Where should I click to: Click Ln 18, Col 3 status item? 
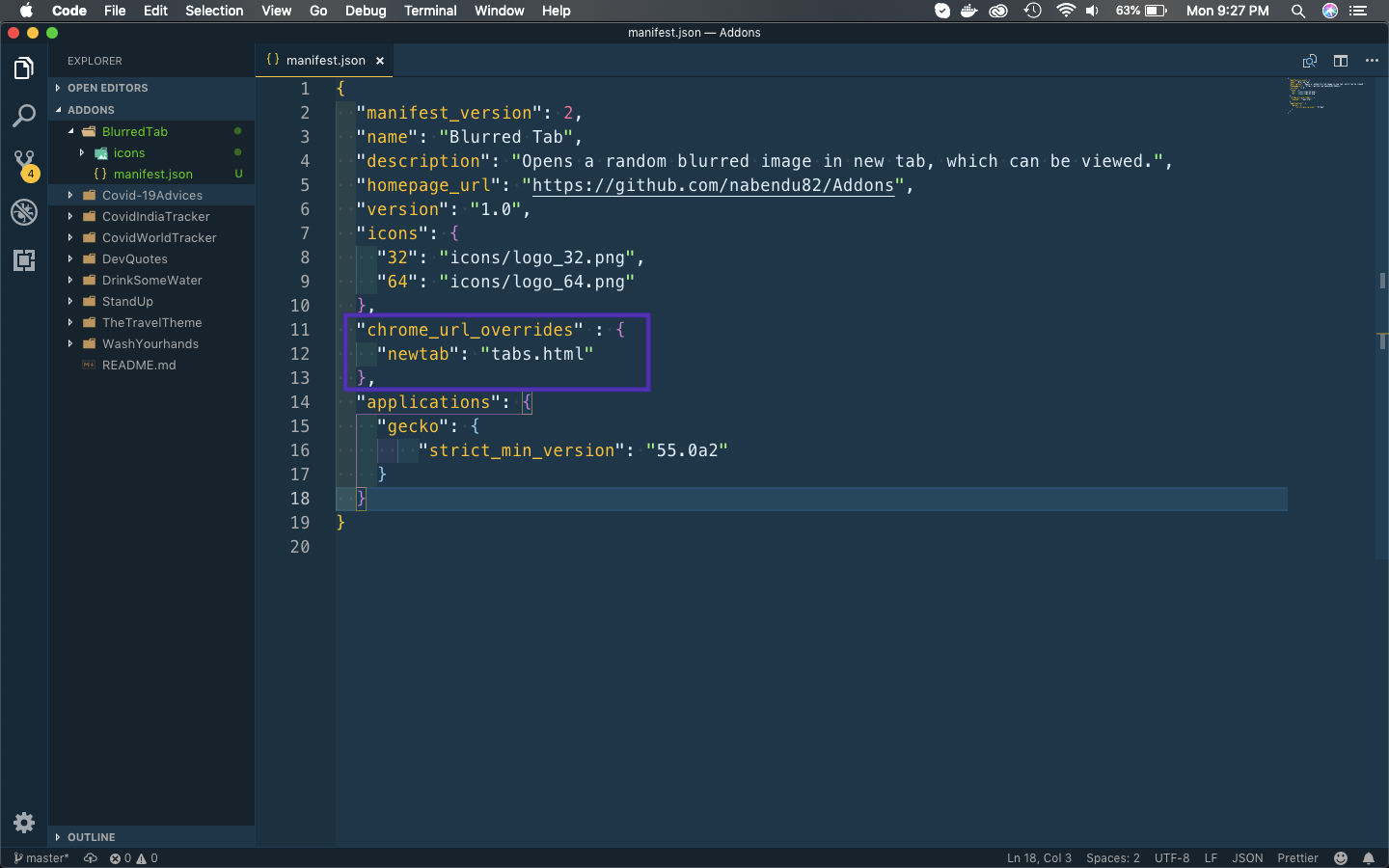coord(1039,858)
